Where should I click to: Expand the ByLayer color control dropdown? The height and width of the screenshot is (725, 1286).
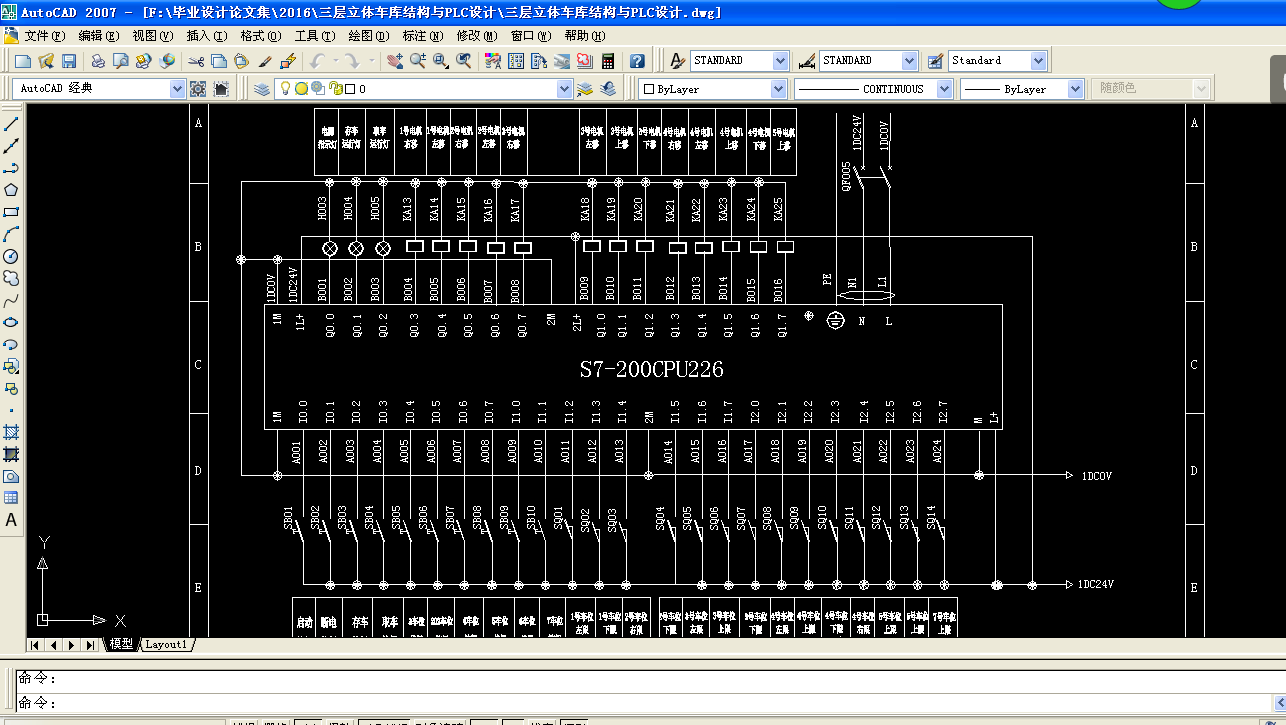click(x=780, y=89)
